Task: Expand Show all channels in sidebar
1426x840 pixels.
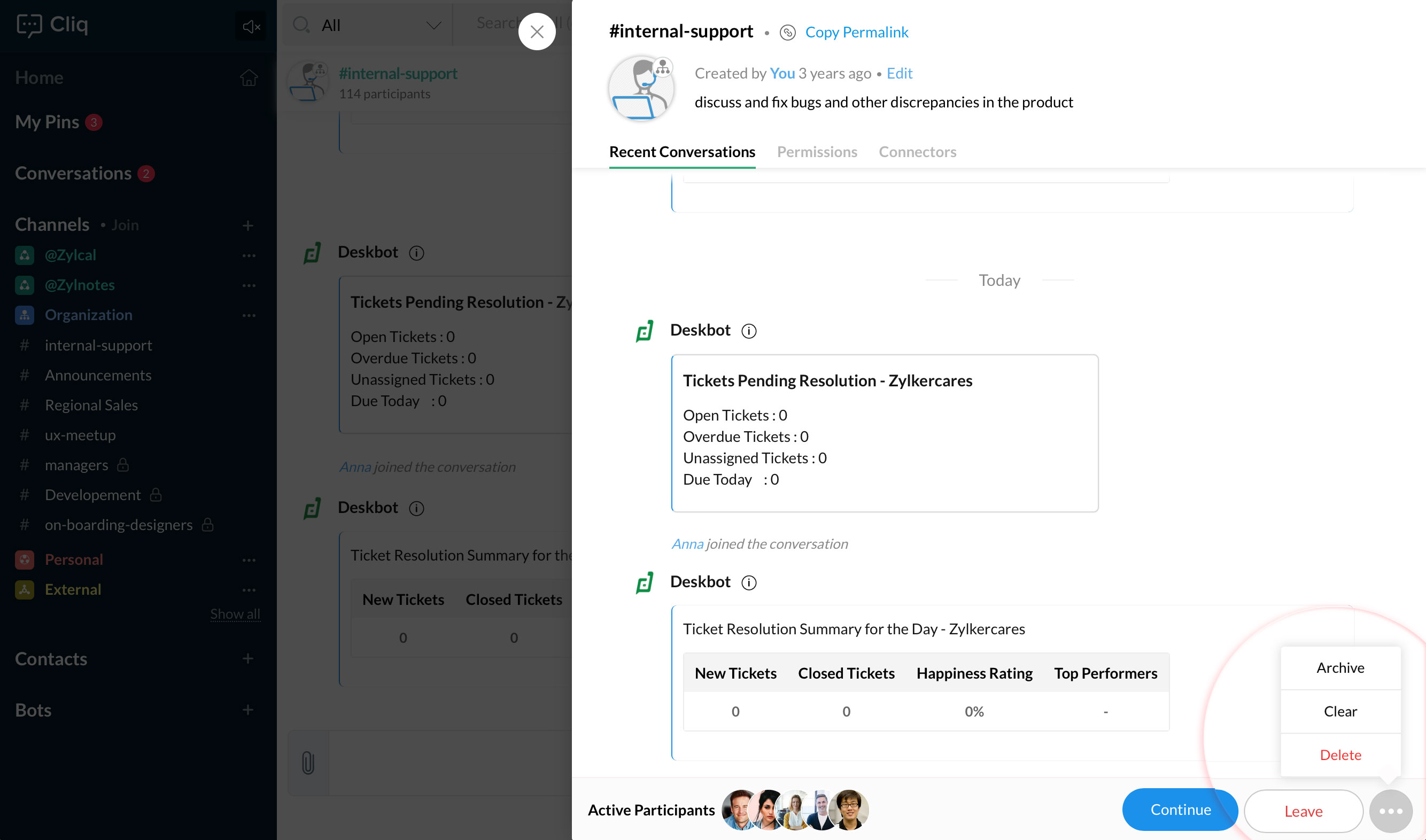Action: pyautogui.click(x=235, y=614)
